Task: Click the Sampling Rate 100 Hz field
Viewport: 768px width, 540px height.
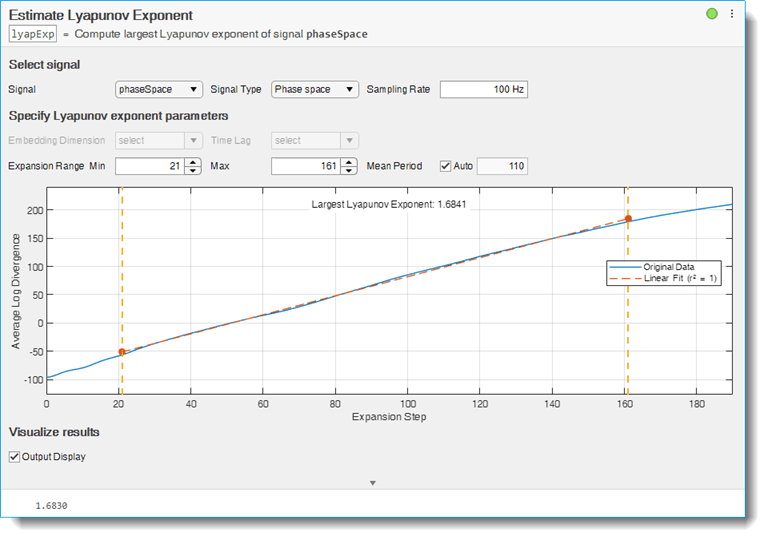Action: coord(483,89)
